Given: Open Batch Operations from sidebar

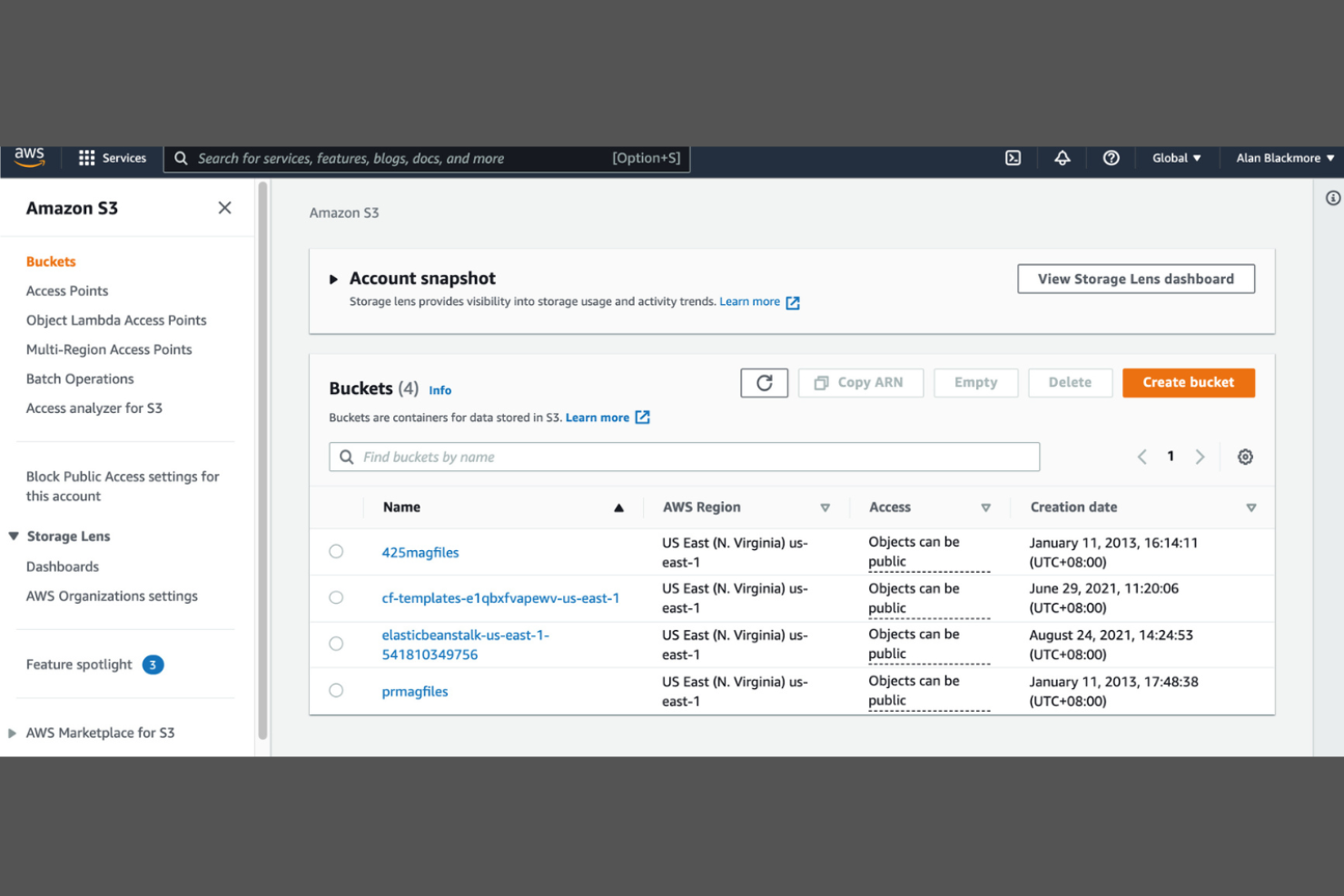Looking at the screenshot, I should pos(79,379).
